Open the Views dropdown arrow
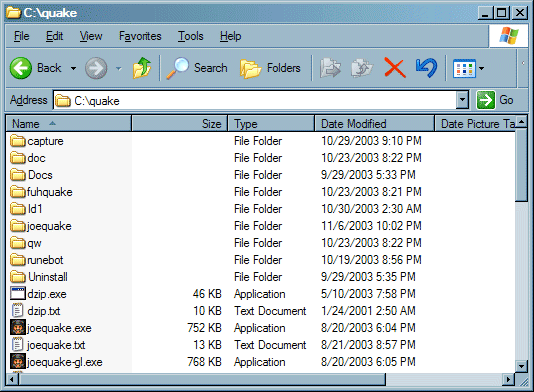Viewport: 534px width, 392px height. tap(481, 68)
